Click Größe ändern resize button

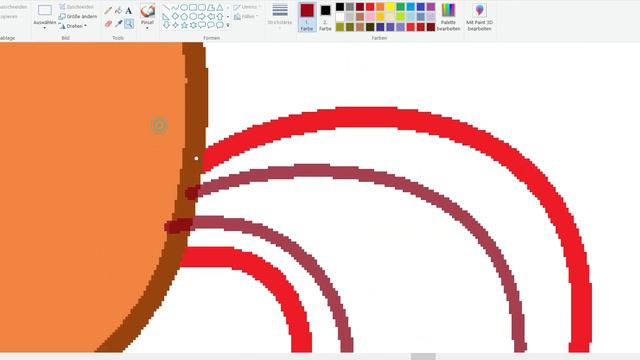(x=78, y=17)
